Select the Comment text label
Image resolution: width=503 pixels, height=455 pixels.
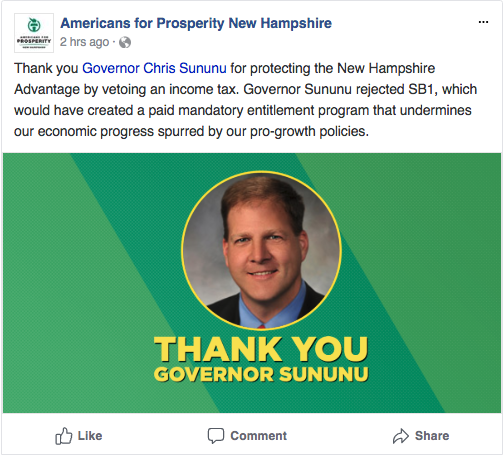click(259, 436)
